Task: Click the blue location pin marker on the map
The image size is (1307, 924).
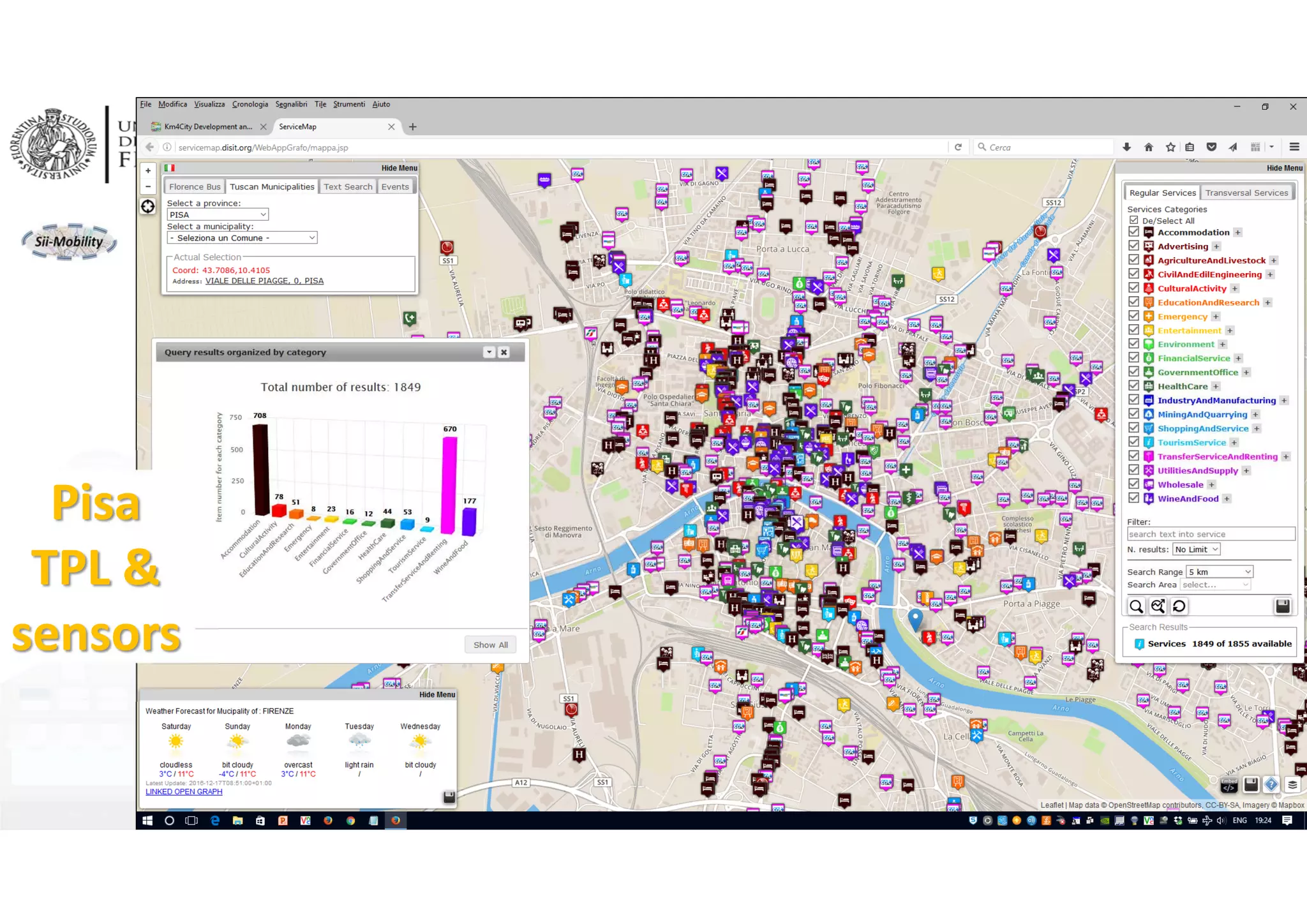Action: point(915,618)
